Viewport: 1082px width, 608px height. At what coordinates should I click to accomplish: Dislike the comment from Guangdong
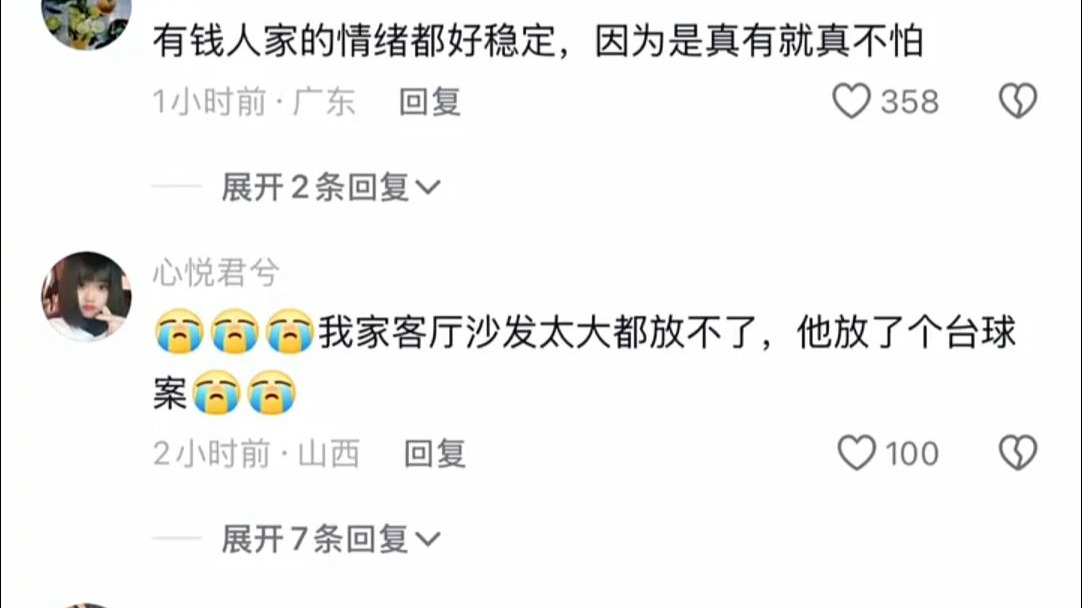[x=1018, y=101]
